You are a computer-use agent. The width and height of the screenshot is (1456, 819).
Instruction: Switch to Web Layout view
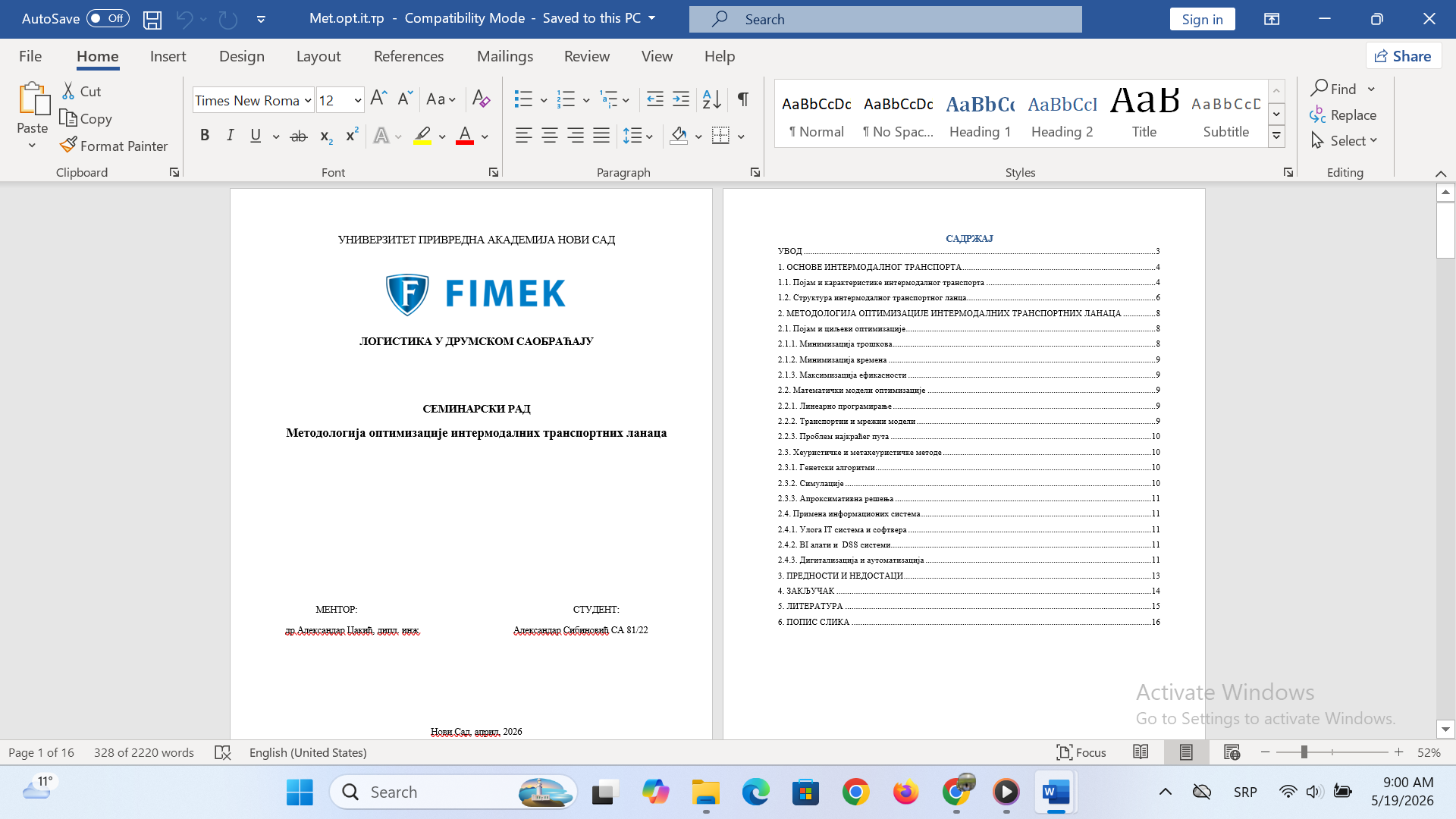(1232, 752)
